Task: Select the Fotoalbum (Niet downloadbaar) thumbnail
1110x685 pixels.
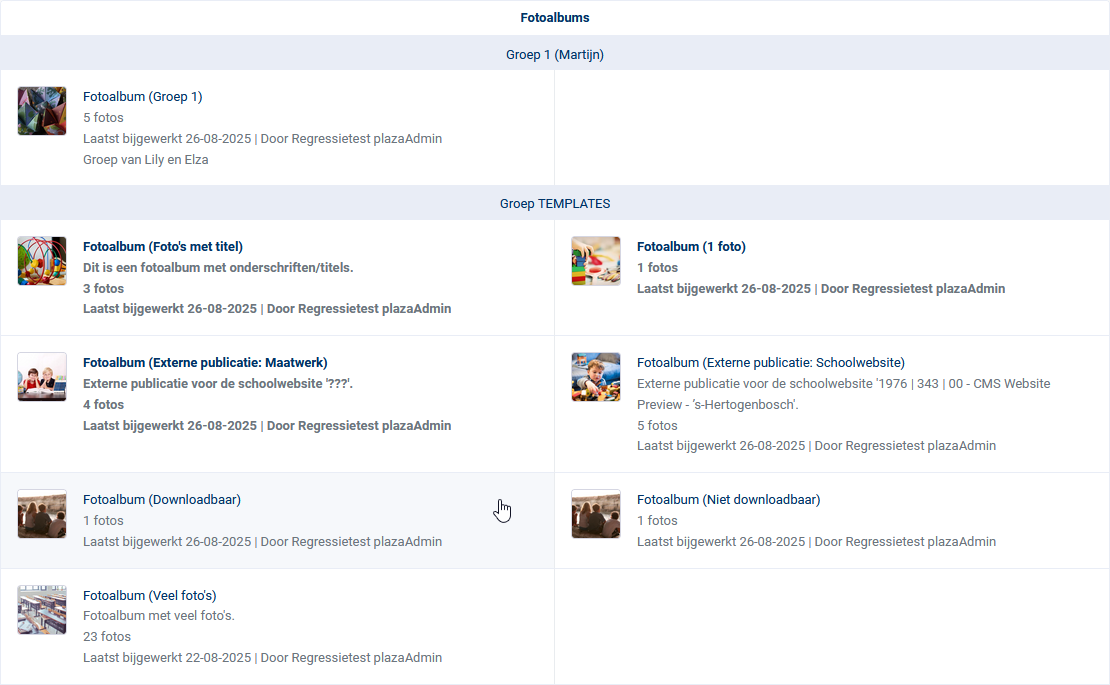Action: pyautogui.click(x=596, y=514)
